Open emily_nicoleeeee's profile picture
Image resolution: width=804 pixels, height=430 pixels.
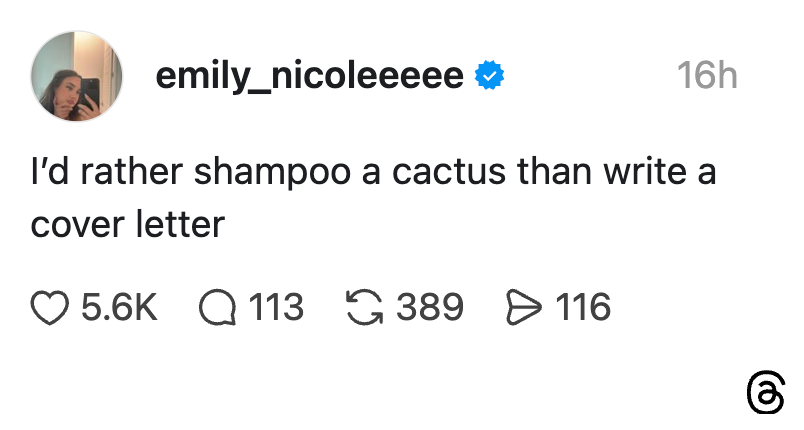(x=77, y=76)
